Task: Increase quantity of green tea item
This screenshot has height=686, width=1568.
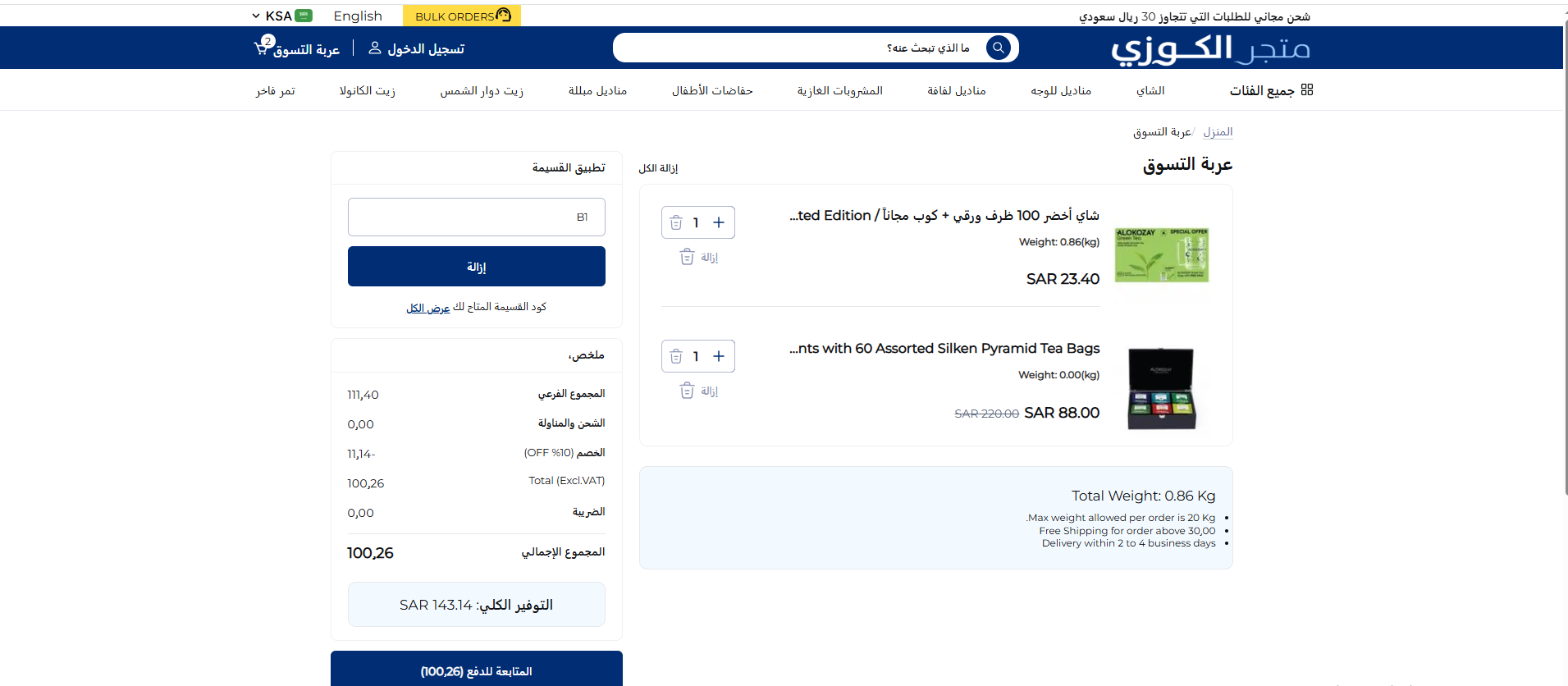Action: (x=719, y=222)
